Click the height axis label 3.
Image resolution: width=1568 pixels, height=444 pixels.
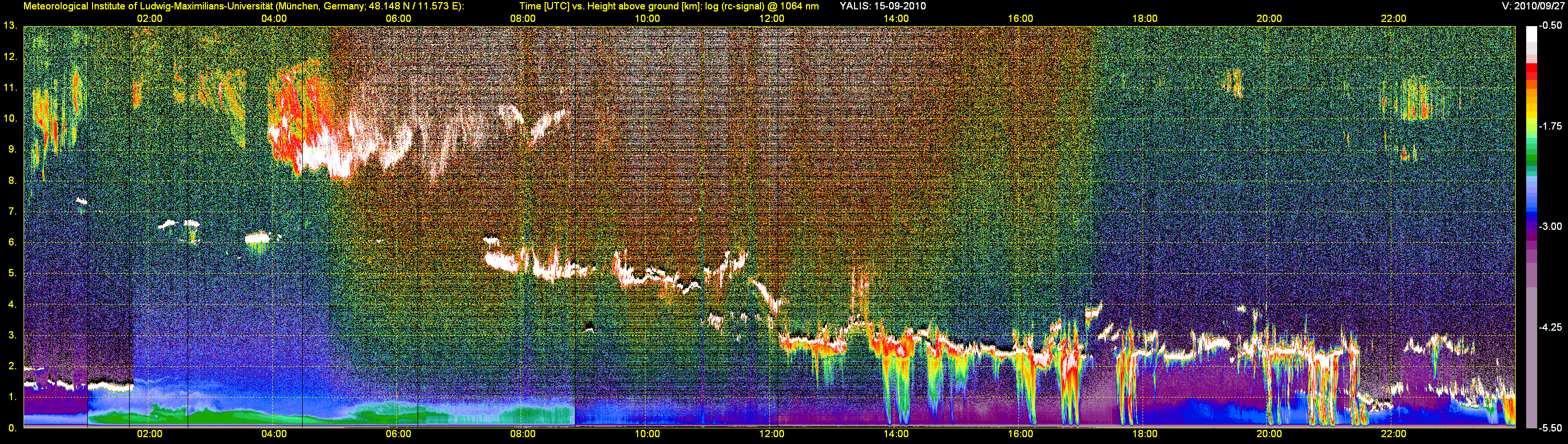coord(12,335)
